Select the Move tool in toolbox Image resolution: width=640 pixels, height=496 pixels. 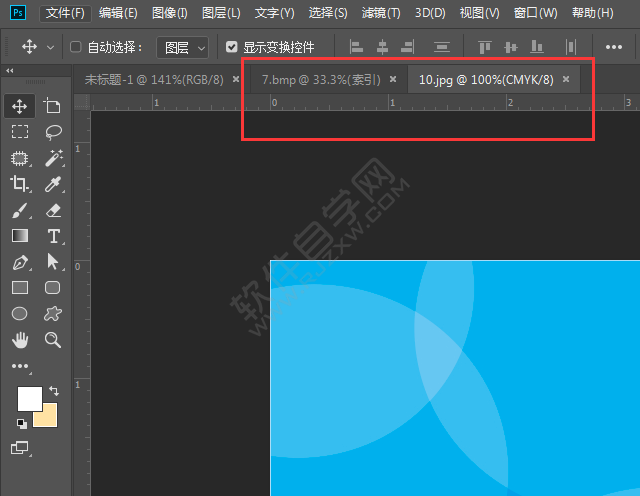(20, 106)
